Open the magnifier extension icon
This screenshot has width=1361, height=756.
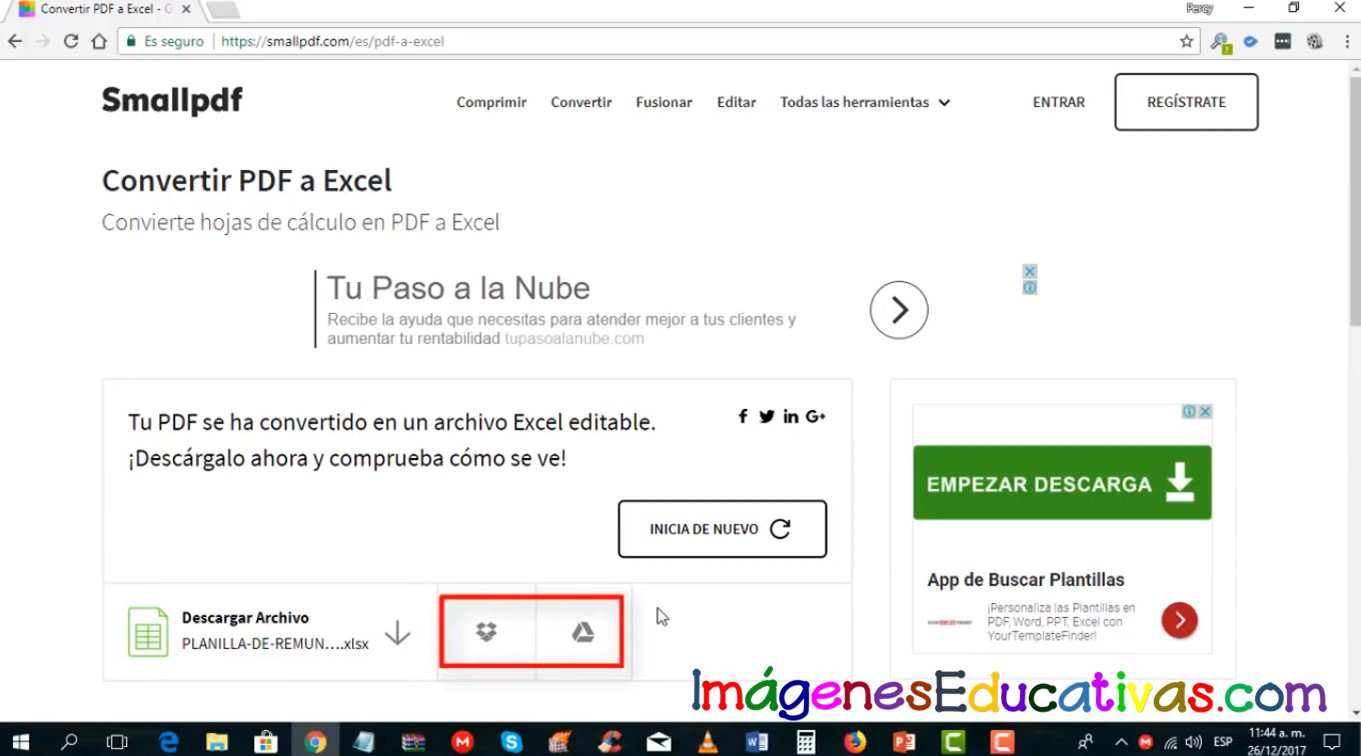(x=1220, y=42)
